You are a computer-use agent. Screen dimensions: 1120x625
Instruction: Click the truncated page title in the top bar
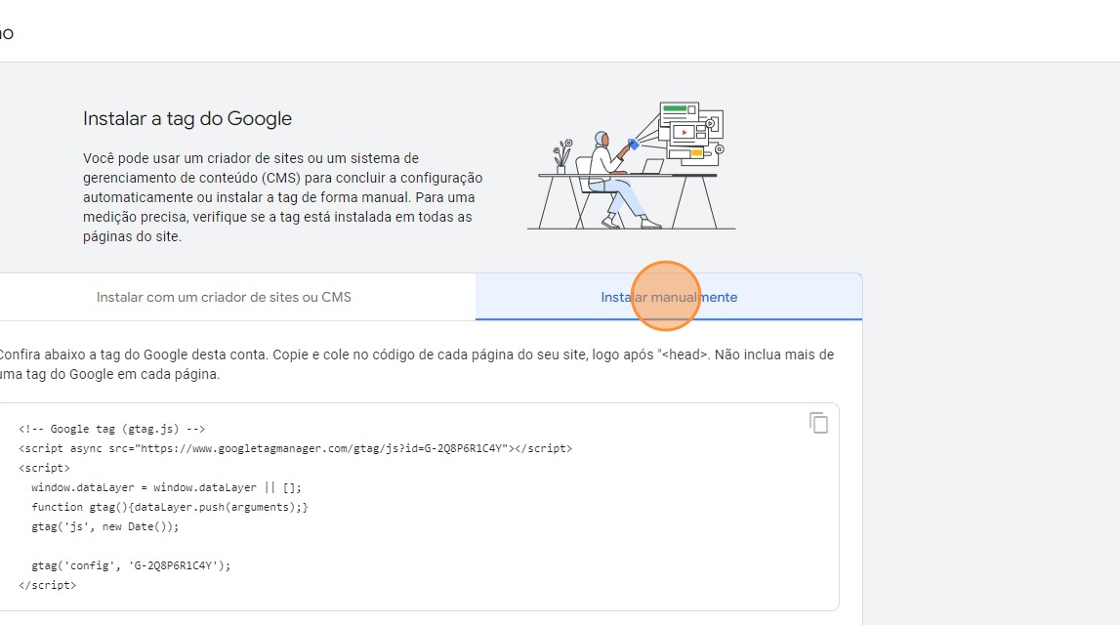click(x=6, y=33)
